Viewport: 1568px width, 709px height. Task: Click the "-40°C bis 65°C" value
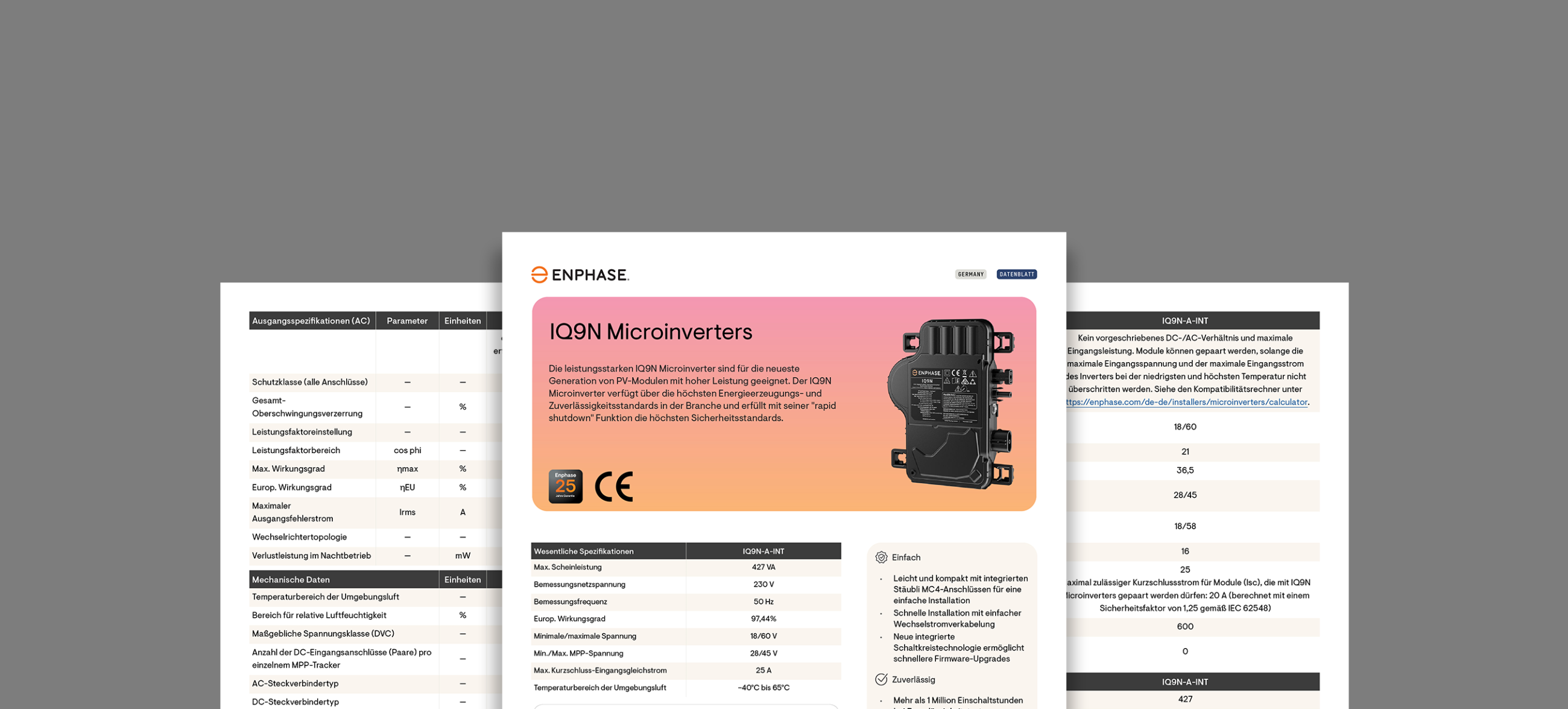763,687
